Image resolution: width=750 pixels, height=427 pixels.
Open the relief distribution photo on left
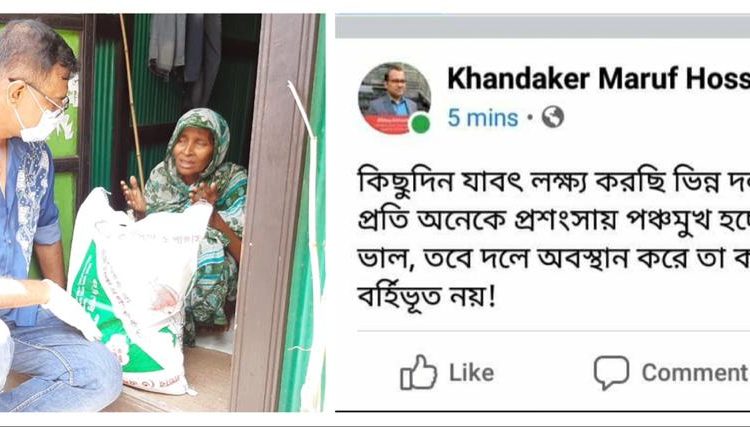[x=163, y=213]
